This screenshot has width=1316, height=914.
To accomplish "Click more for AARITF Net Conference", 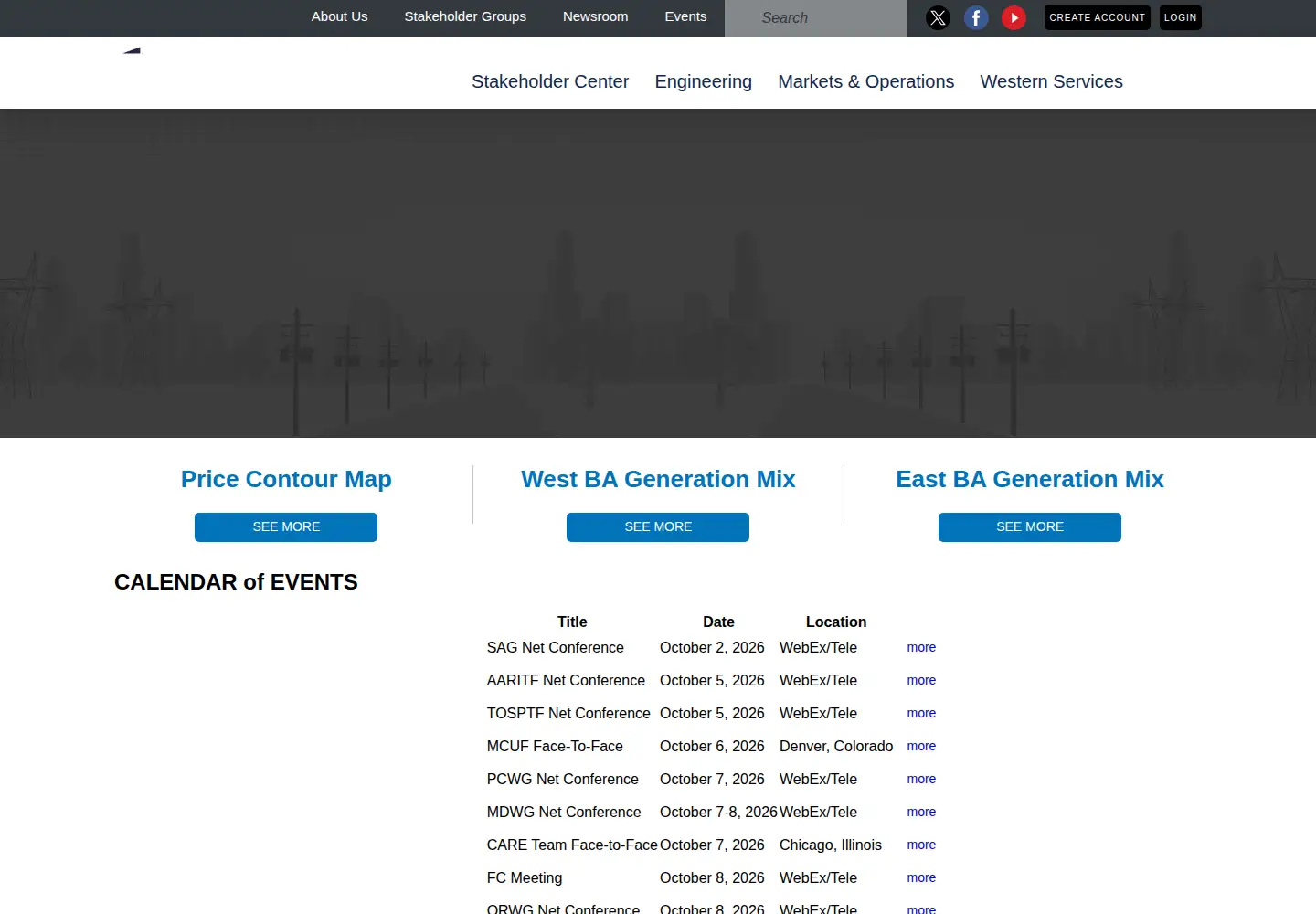I will [x=921, y=680].
